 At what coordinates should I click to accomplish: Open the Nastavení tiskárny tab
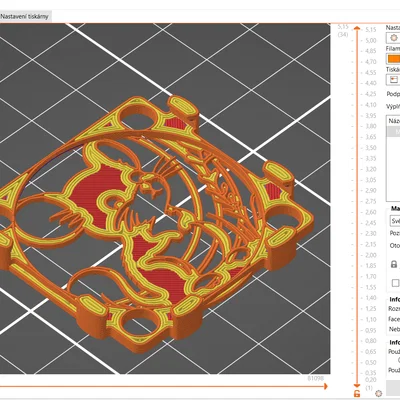pos(25,16)
